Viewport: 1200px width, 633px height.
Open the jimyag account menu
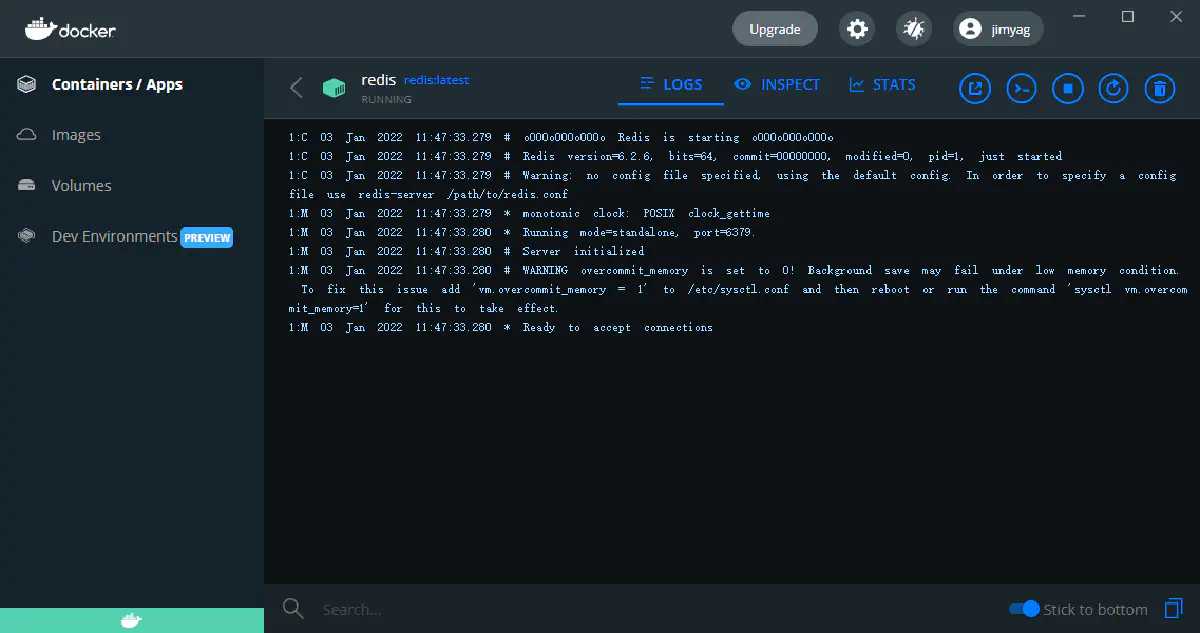click(997, 29)
